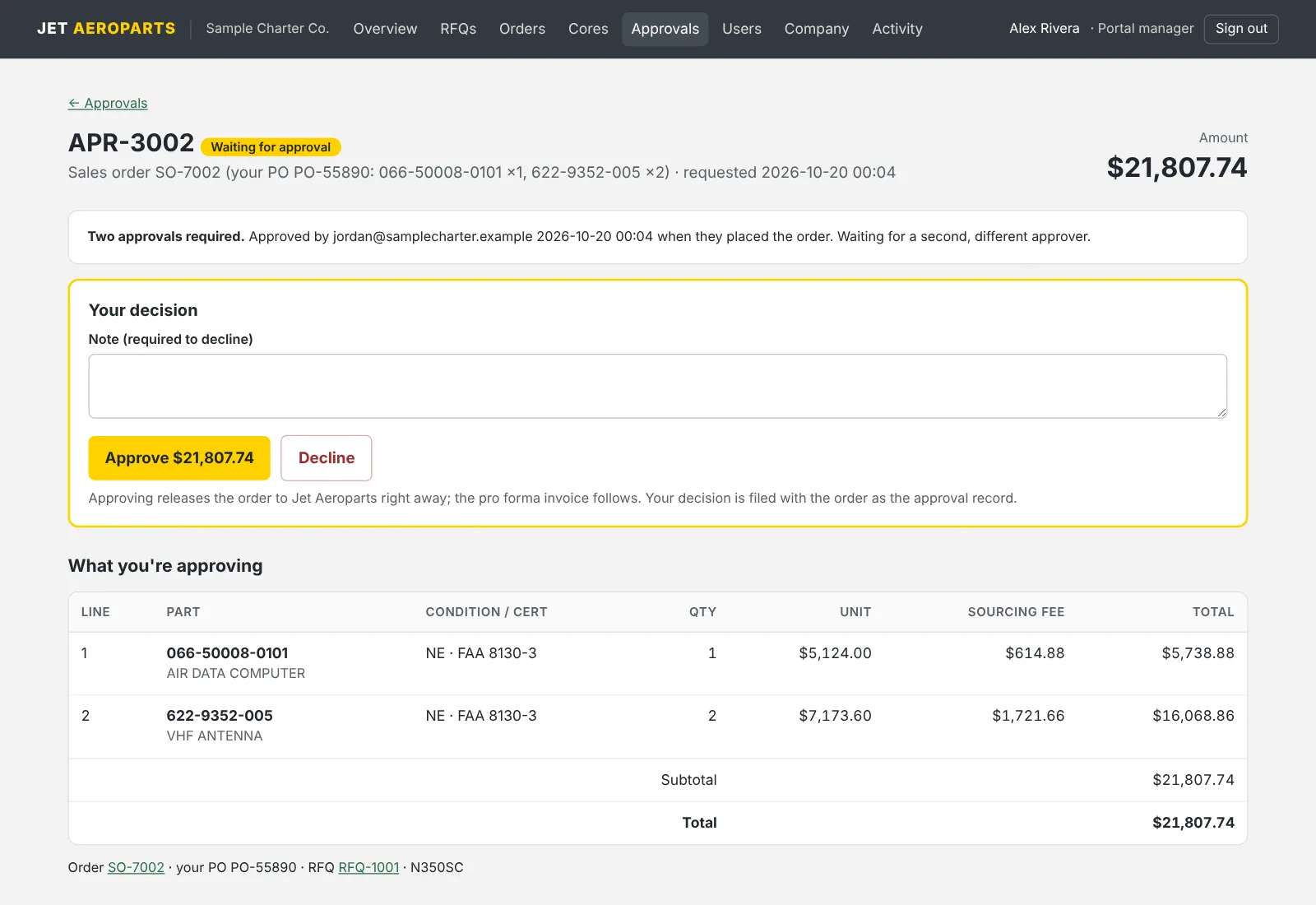Click the VHF ANTENNA description
1316x905 pixels.
(x=214, y=736)
